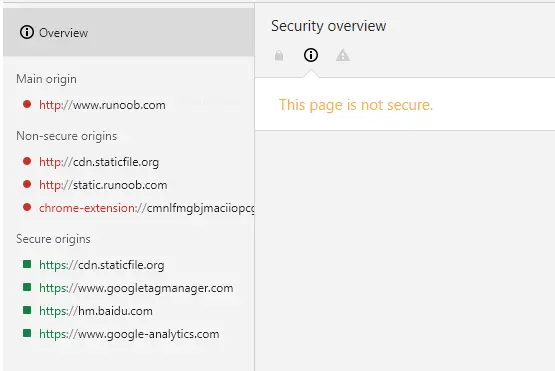Screen dimensions: 555x371
Task: Click the green square beside www.googletagmanager.com
Action: coord(27,287)
